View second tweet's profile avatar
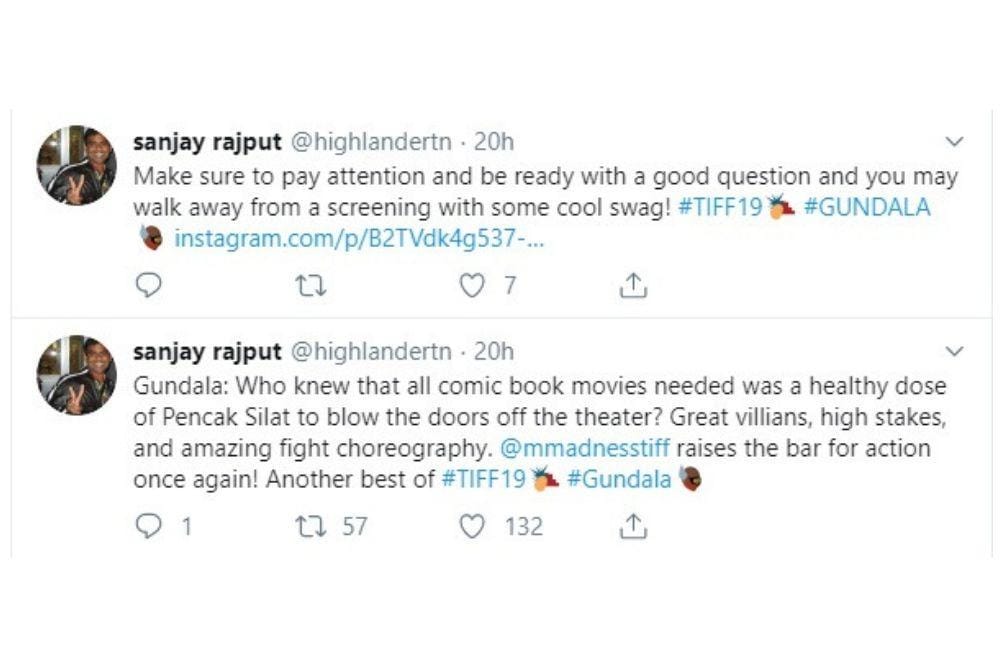The height and width of the screenshot is (667, 1000). [77, 375]
